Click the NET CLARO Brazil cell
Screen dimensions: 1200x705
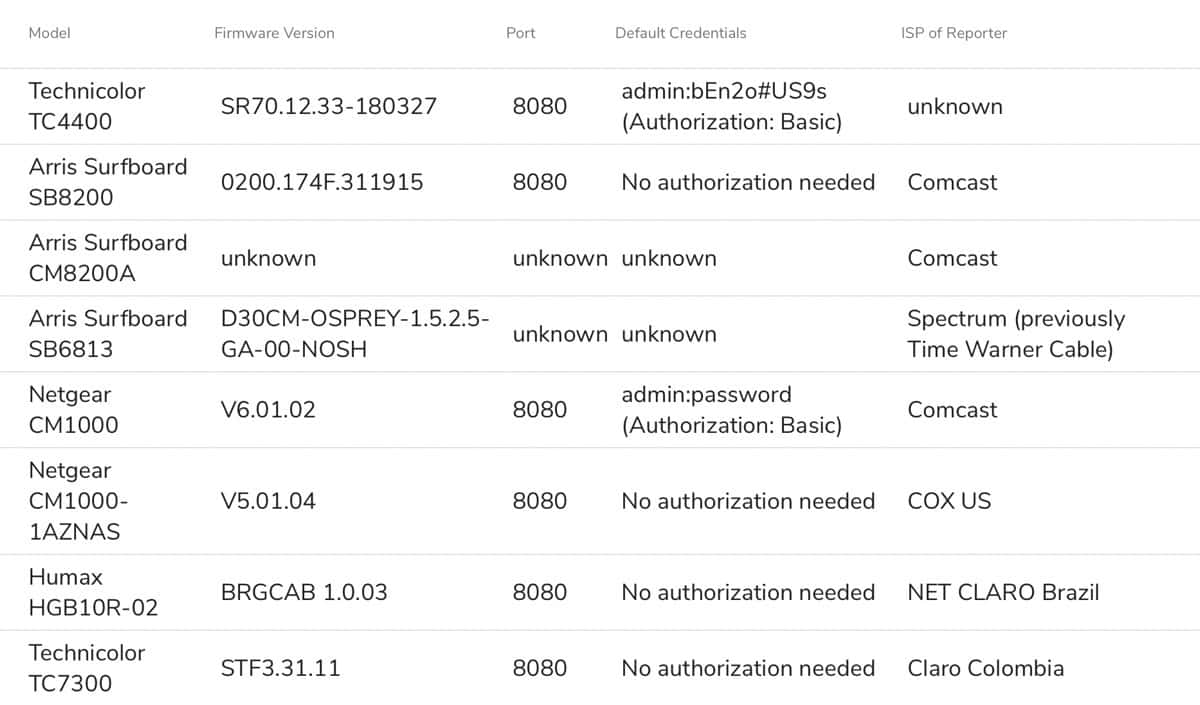(x=1003, y=592)
